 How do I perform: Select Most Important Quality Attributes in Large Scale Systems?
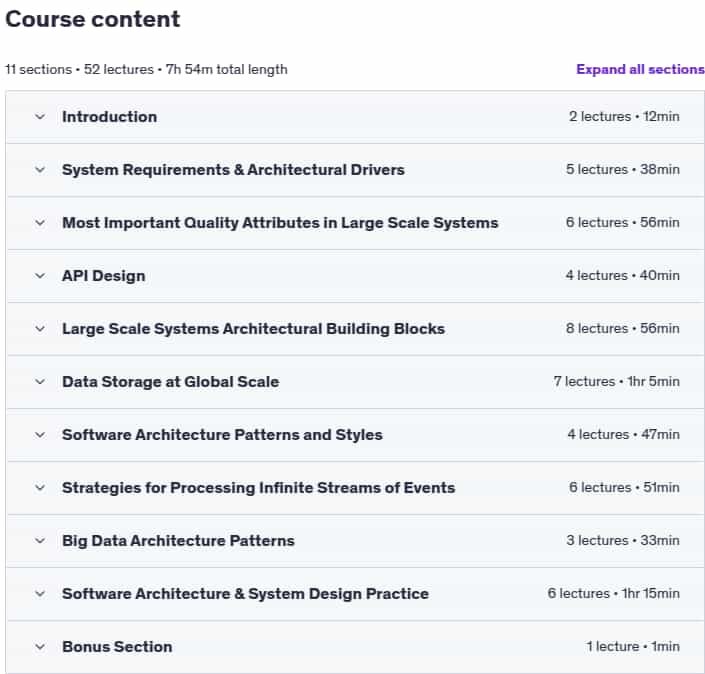click(x=280, y=223)
